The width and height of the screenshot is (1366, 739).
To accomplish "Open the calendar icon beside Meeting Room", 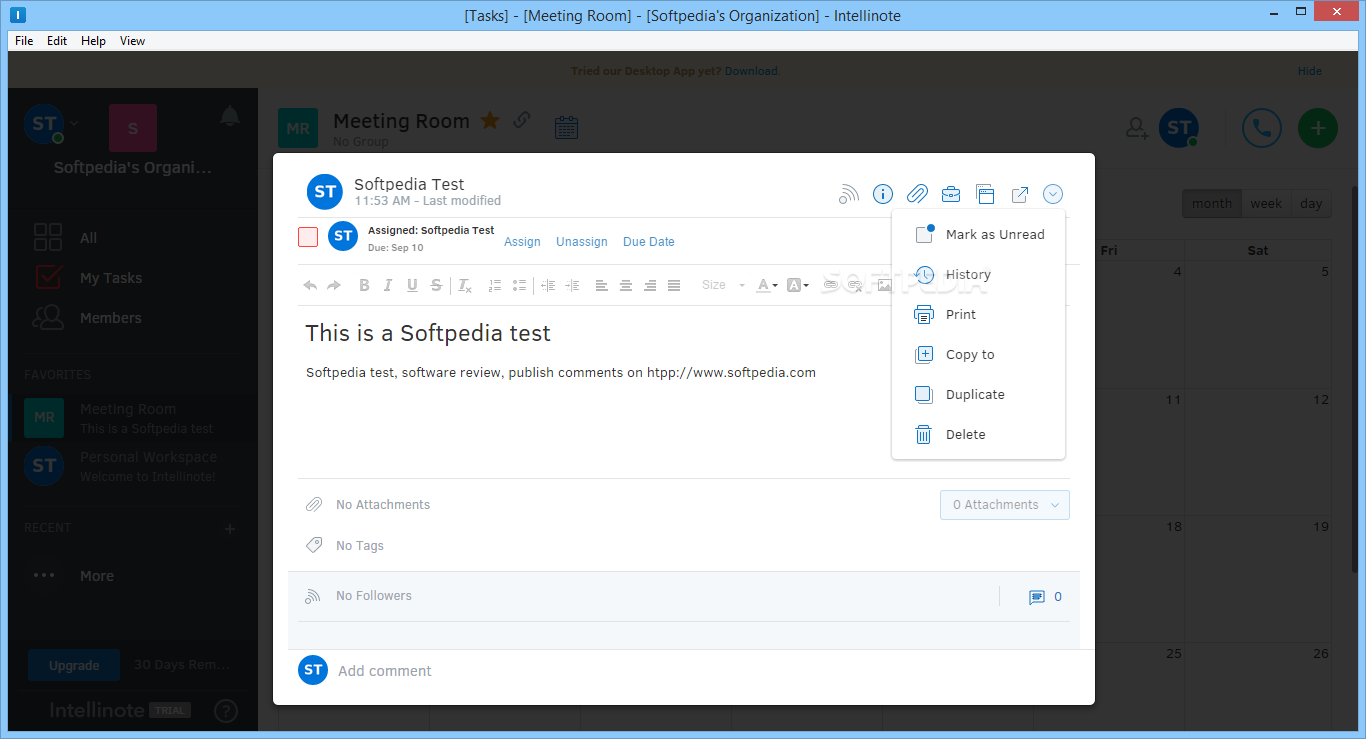I will (x=566, y=127).
